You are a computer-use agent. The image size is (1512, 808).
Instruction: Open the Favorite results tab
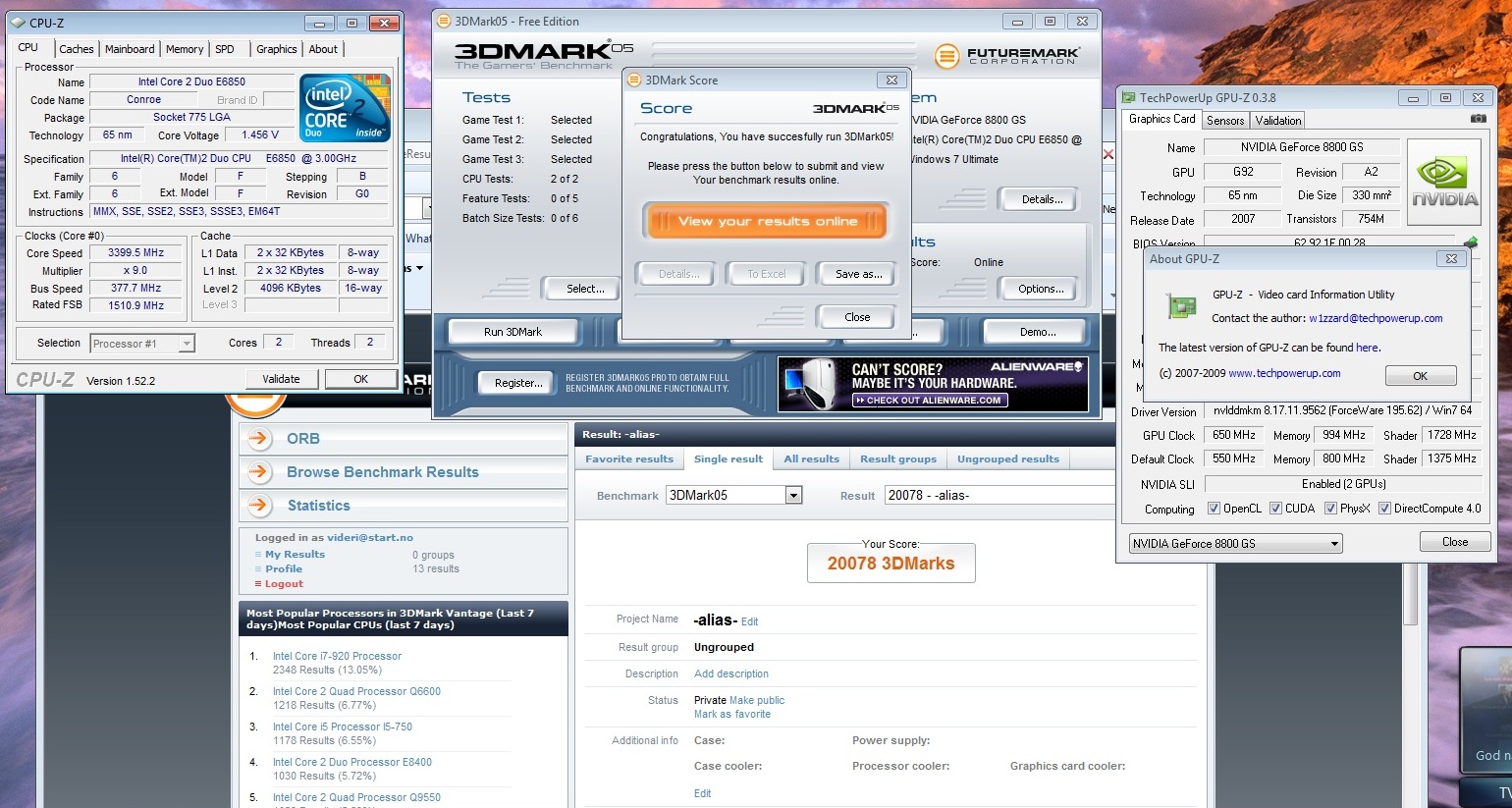tap(629, 459)
